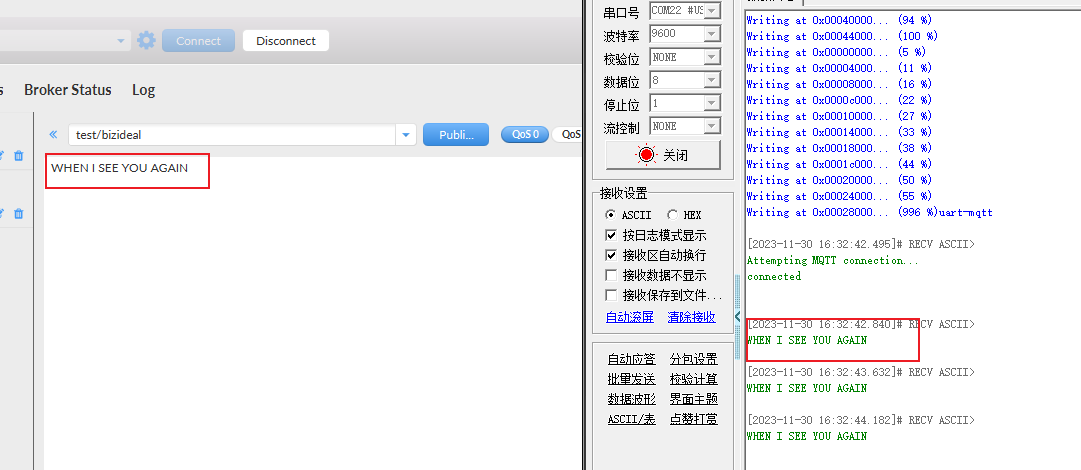Viewport: 1081px width, 470px height.
Task: Enable 接收保存到文件 checkbox
Action: coord(611,295)
